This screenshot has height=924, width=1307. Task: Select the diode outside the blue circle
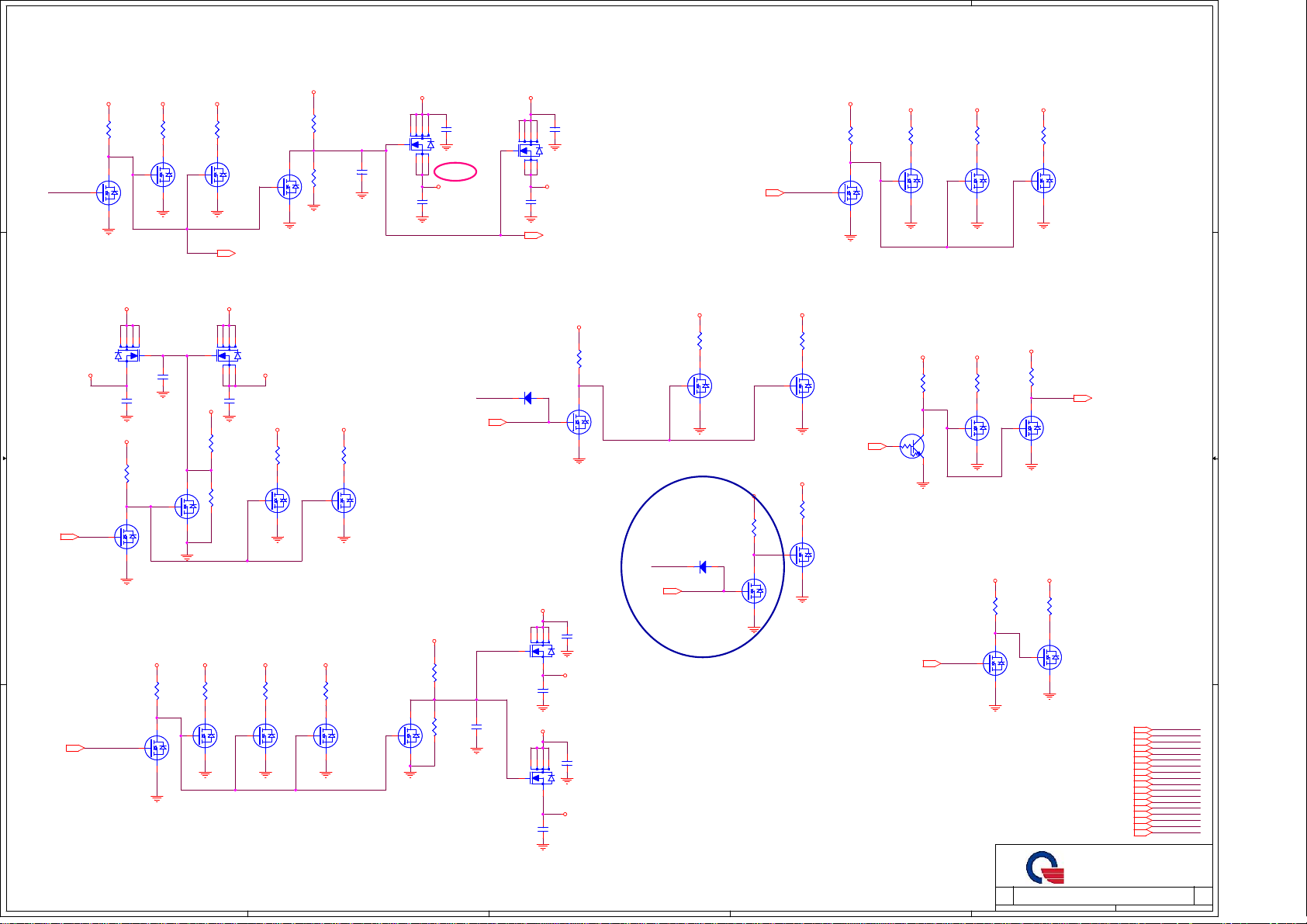[527, 398]
